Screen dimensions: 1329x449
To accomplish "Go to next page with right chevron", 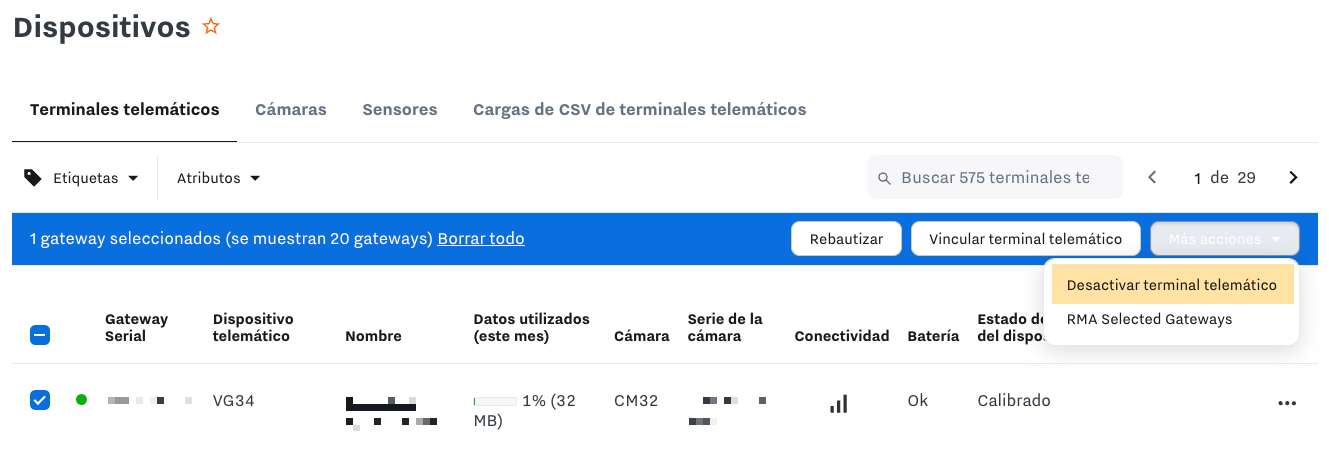I will [x=1293, y=178].
